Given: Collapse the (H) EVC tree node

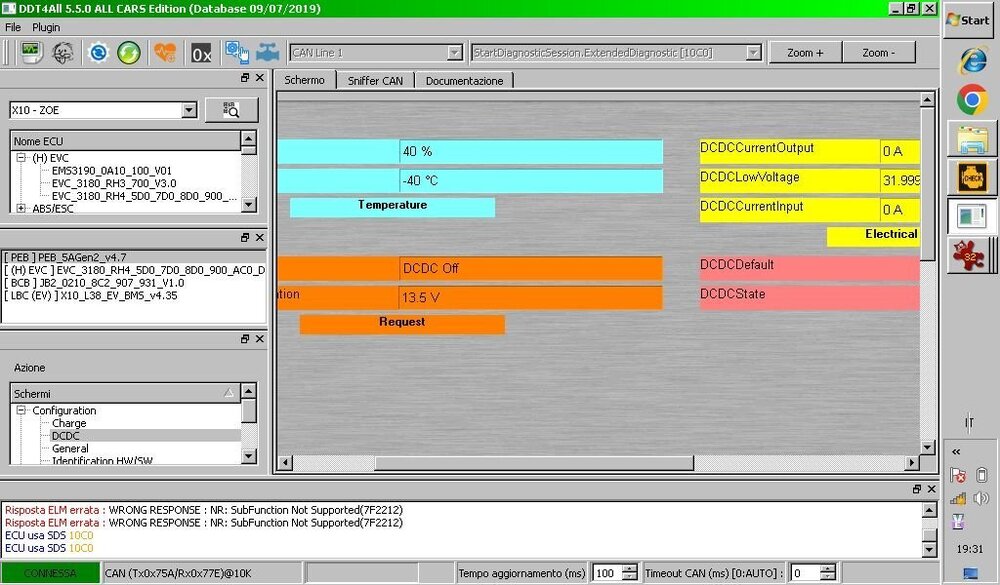Looking at the screenshot, I should click(22, 158).
